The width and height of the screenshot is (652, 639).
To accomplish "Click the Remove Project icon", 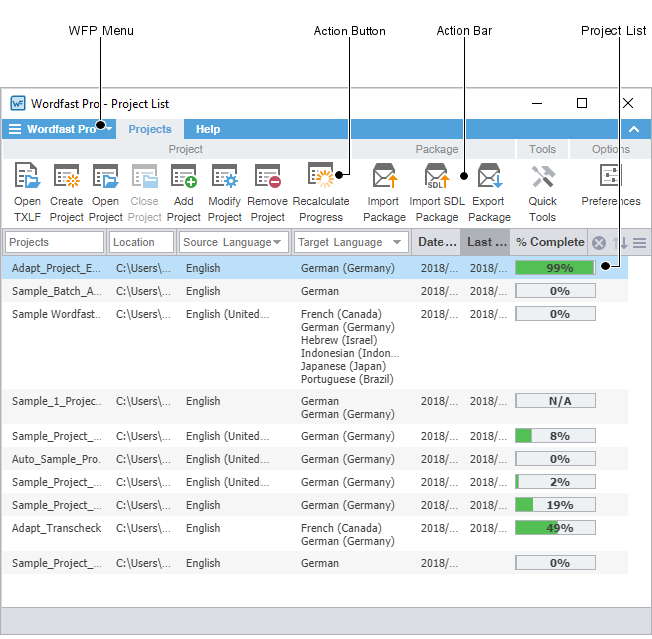I will point(267,175).
